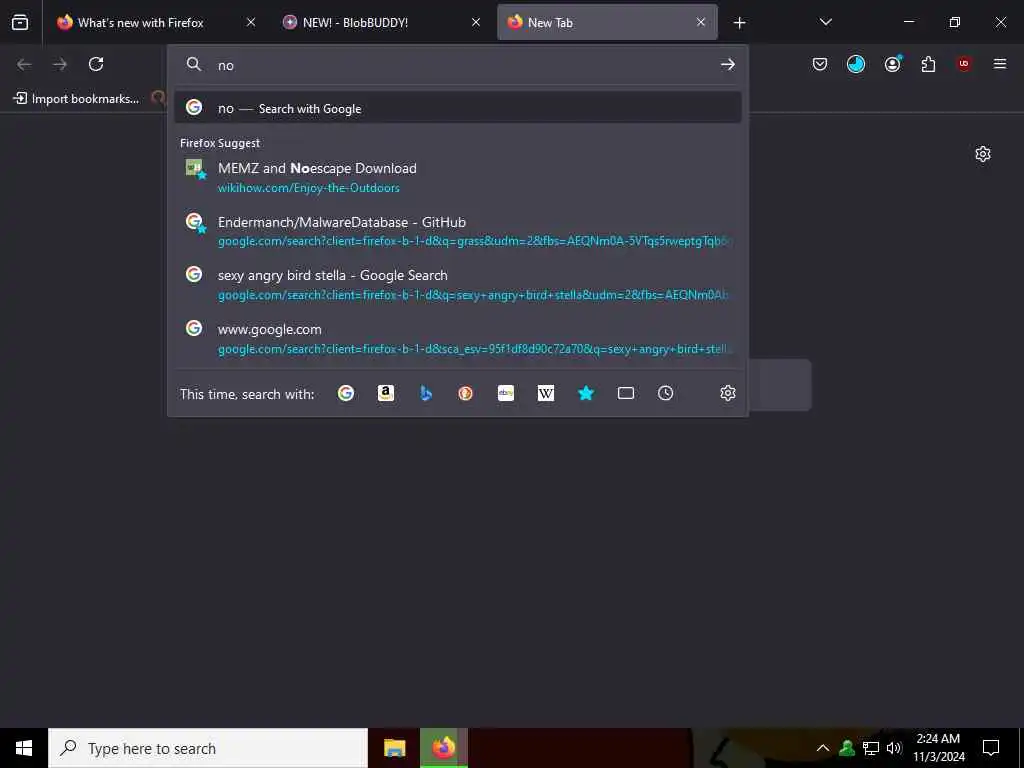1024x768 pixels.
Task: Open search settings gear in suggestion panel
Action: tap(728, 393)
